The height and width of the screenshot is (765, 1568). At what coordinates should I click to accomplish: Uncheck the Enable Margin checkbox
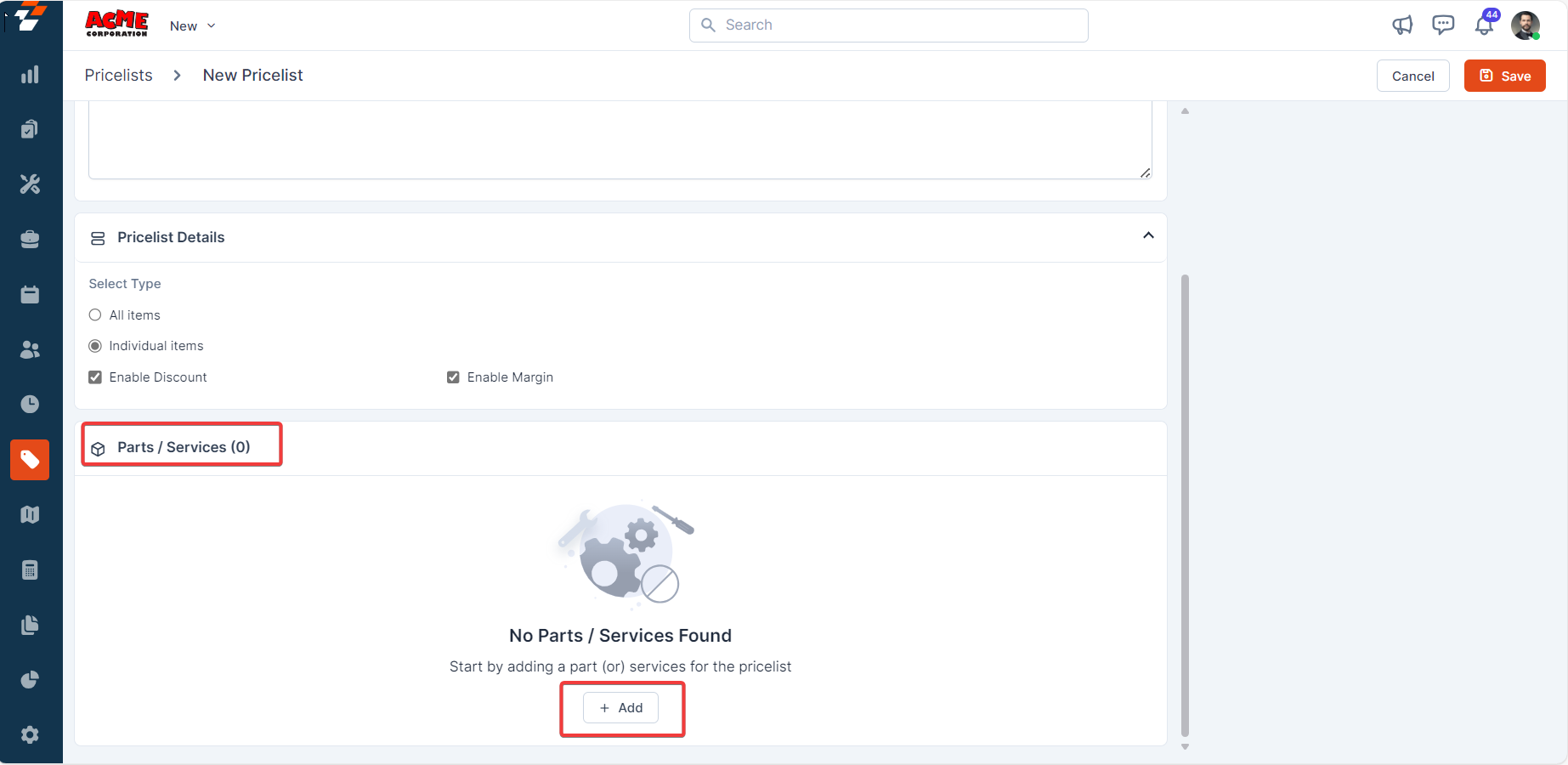(453, 377)
